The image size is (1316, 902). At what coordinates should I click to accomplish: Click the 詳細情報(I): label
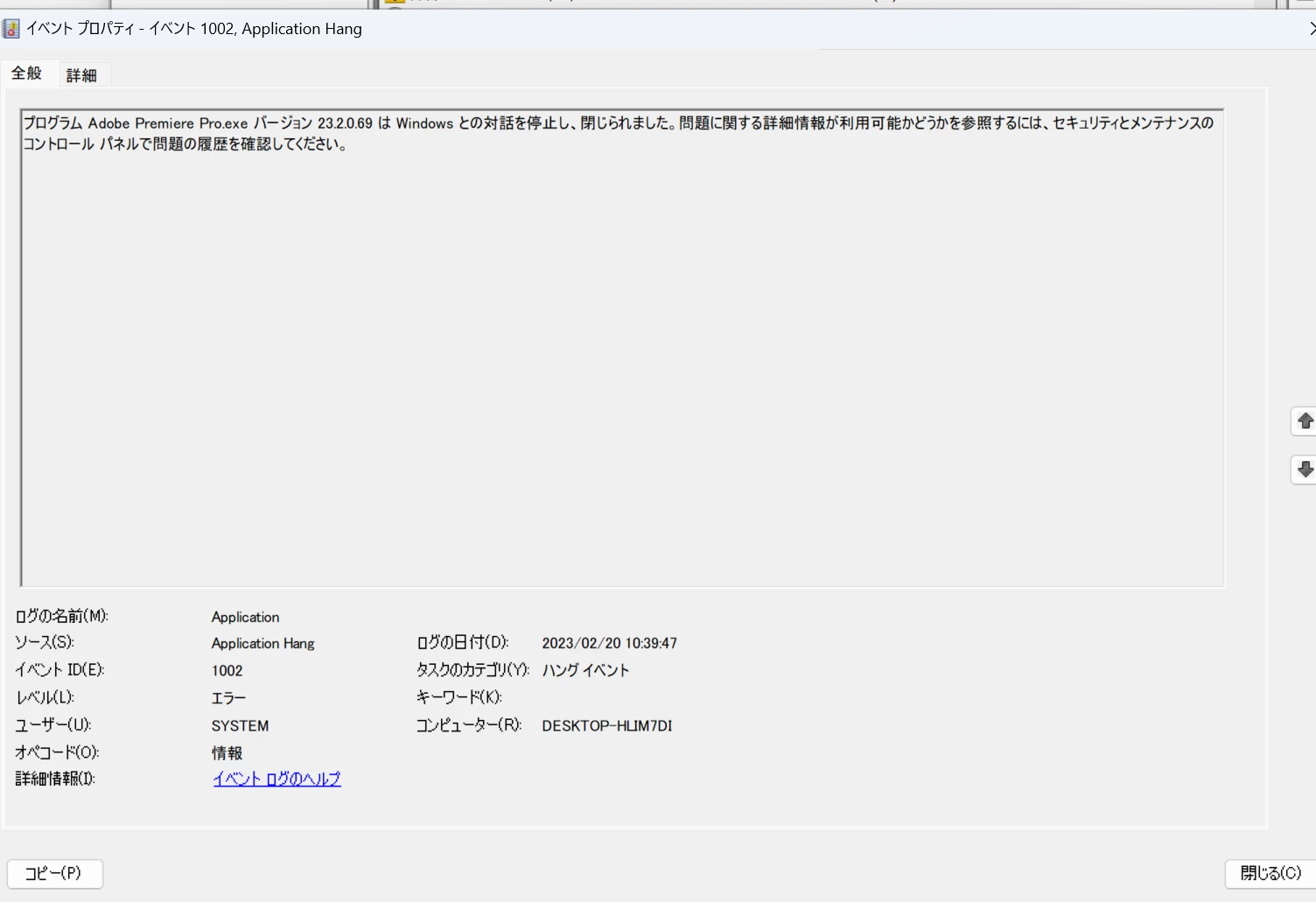55,779
